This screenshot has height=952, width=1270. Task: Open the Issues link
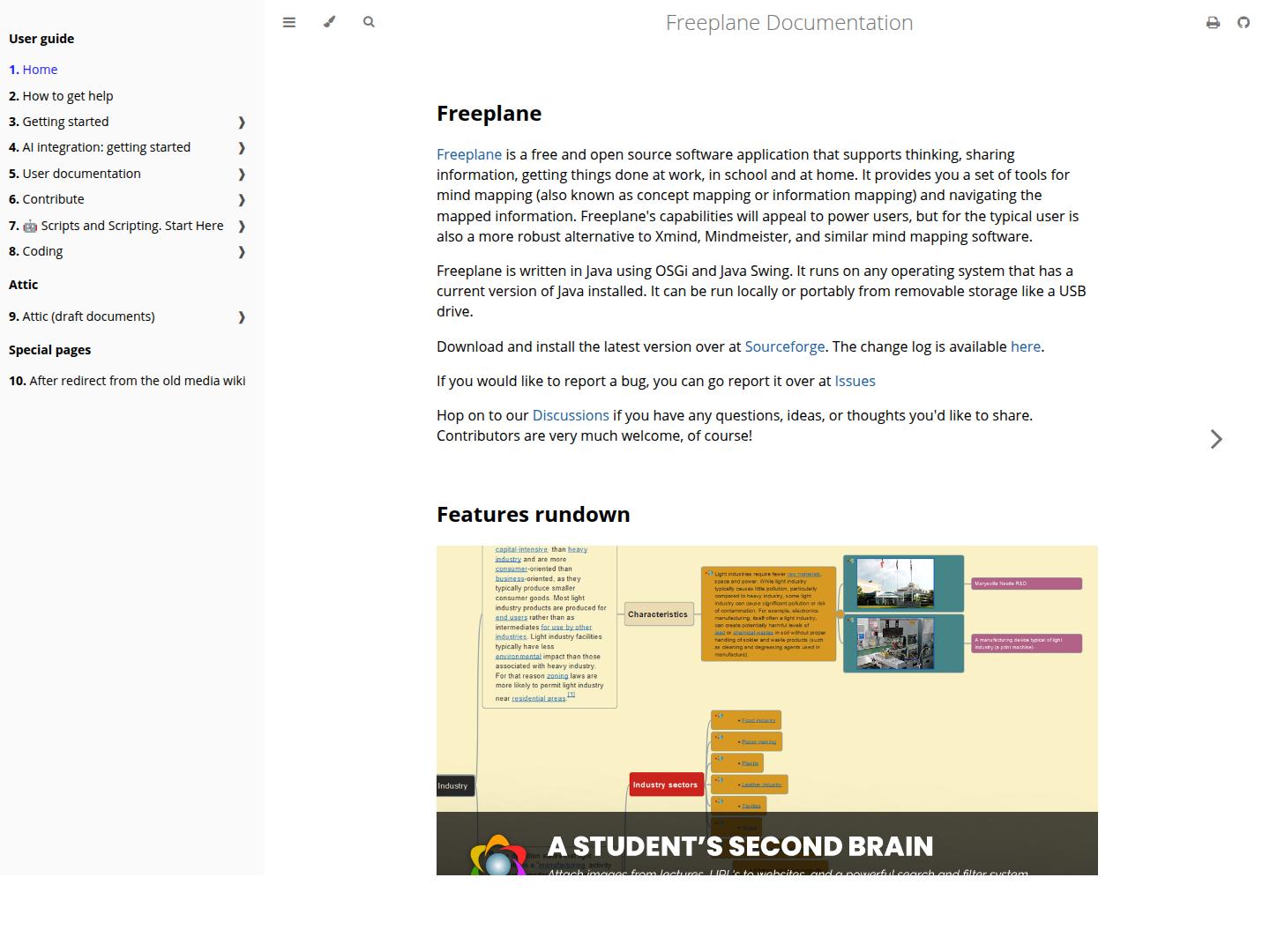(855, 381)
